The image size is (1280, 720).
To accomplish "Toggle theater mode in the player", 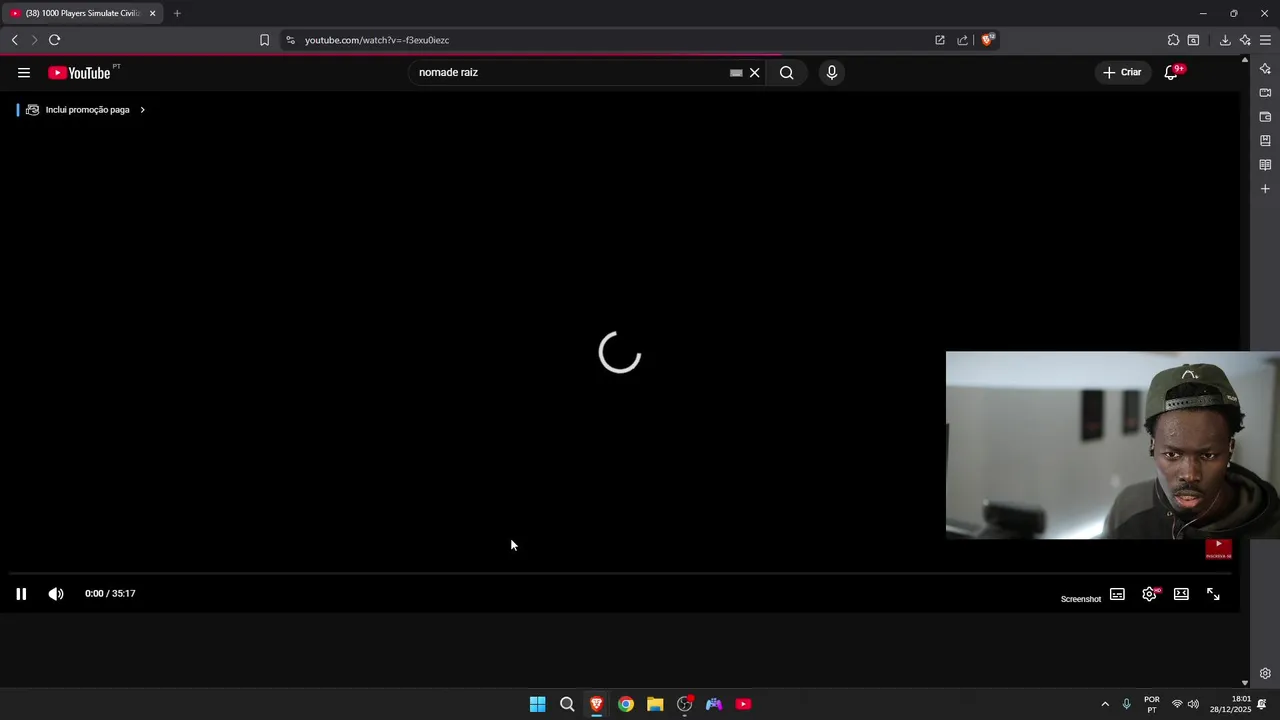I will click(1181, 594).
